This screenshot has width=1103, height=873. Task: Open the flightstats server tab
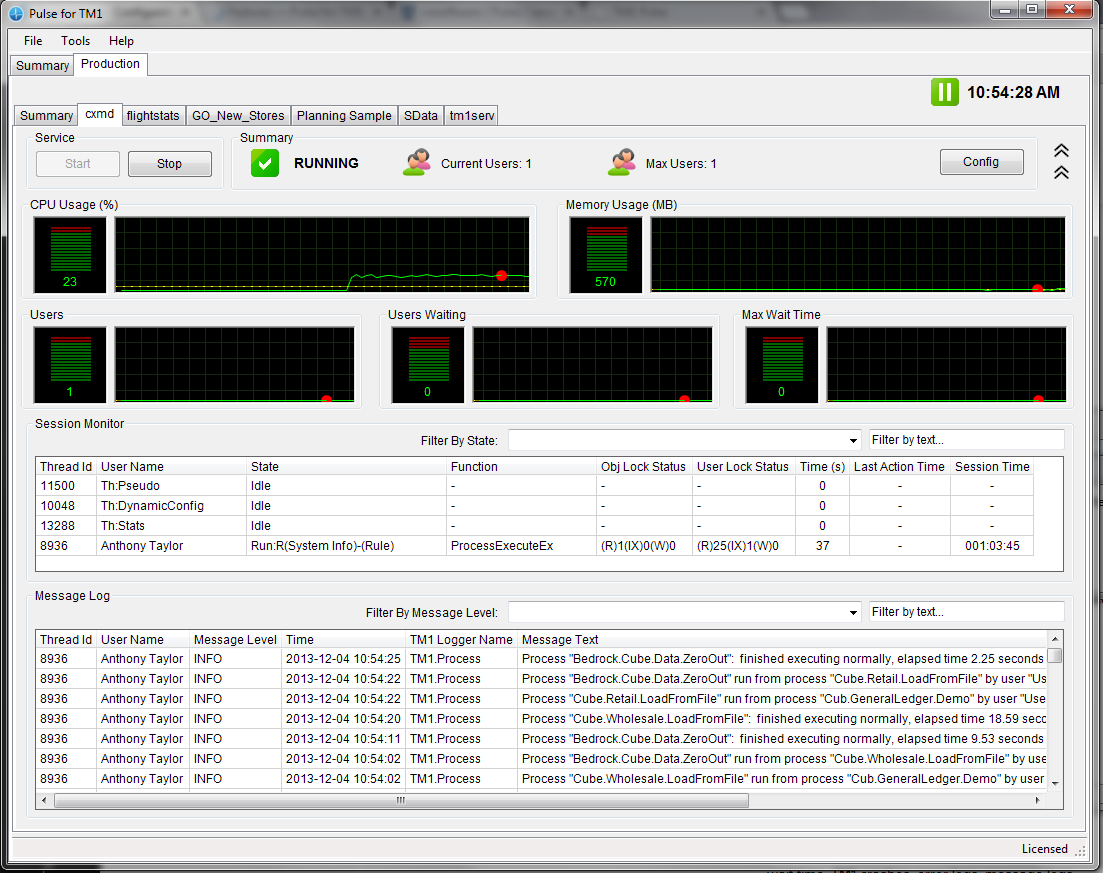(x=153, y=115)
